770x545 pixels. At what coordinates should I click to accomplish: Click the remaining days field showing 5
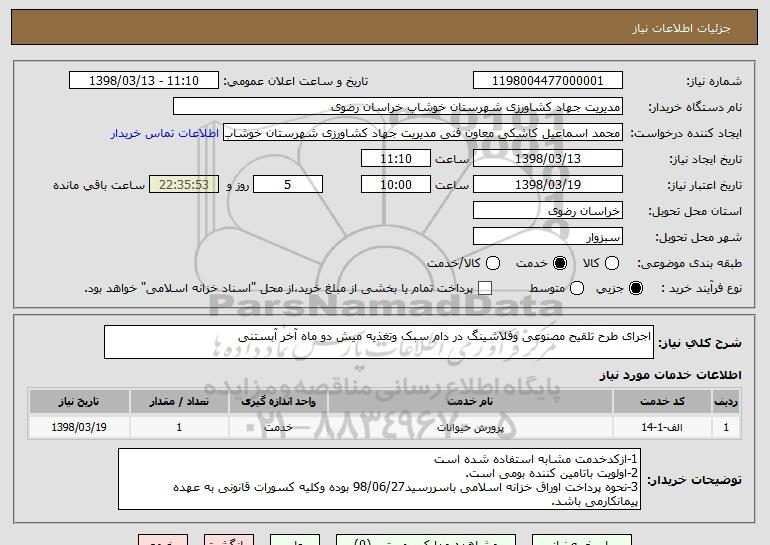[x=288, y=185]
